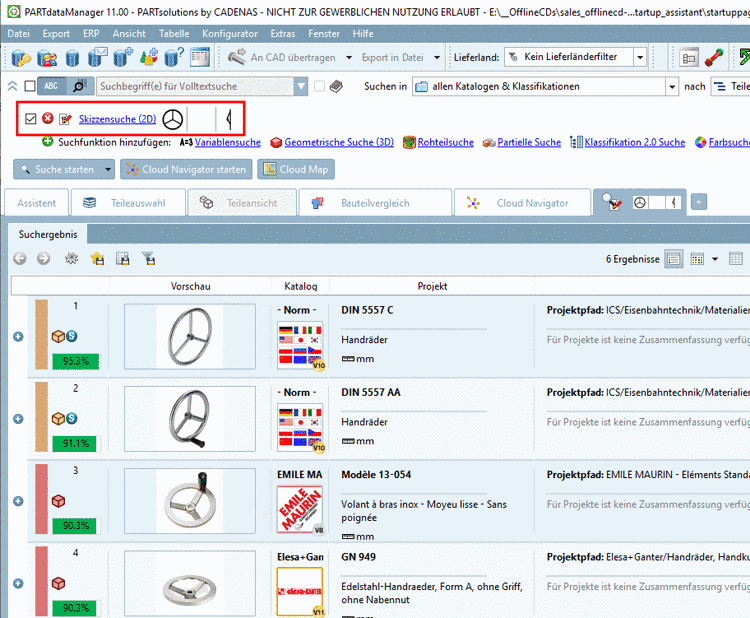Click Cloud Navigator starten button
This screenshot has height=618, width=750.
click(x=186, y=169)
